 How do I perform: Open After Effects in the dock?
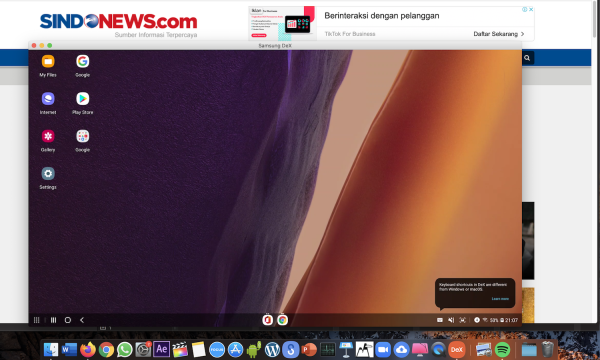coord(161,349)
